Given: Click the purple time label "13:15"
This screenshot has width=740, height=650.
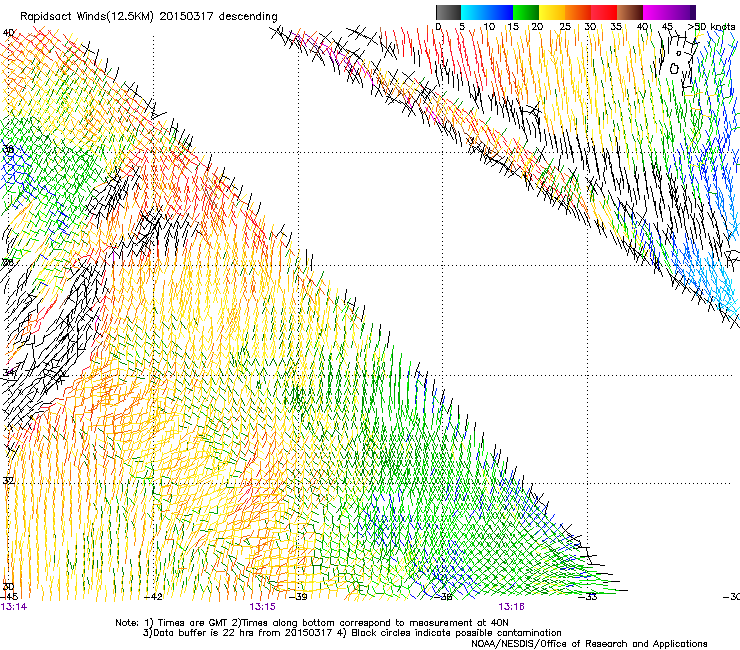Looking at the screenshot, I should point(262,607).
